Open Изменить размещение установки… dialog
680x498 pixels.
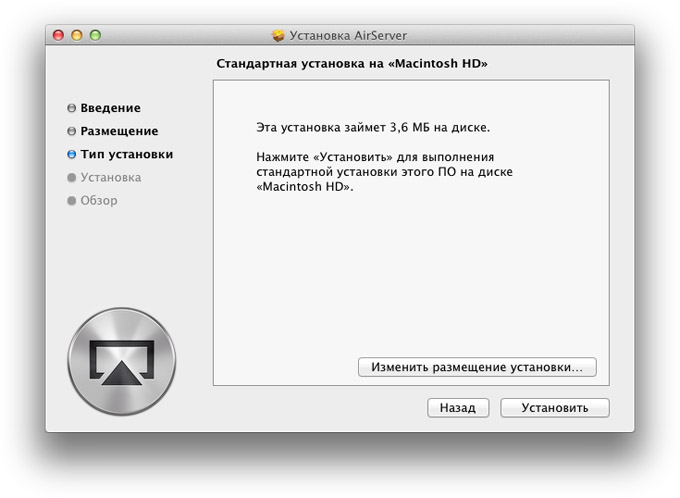(x=477, y=367)
